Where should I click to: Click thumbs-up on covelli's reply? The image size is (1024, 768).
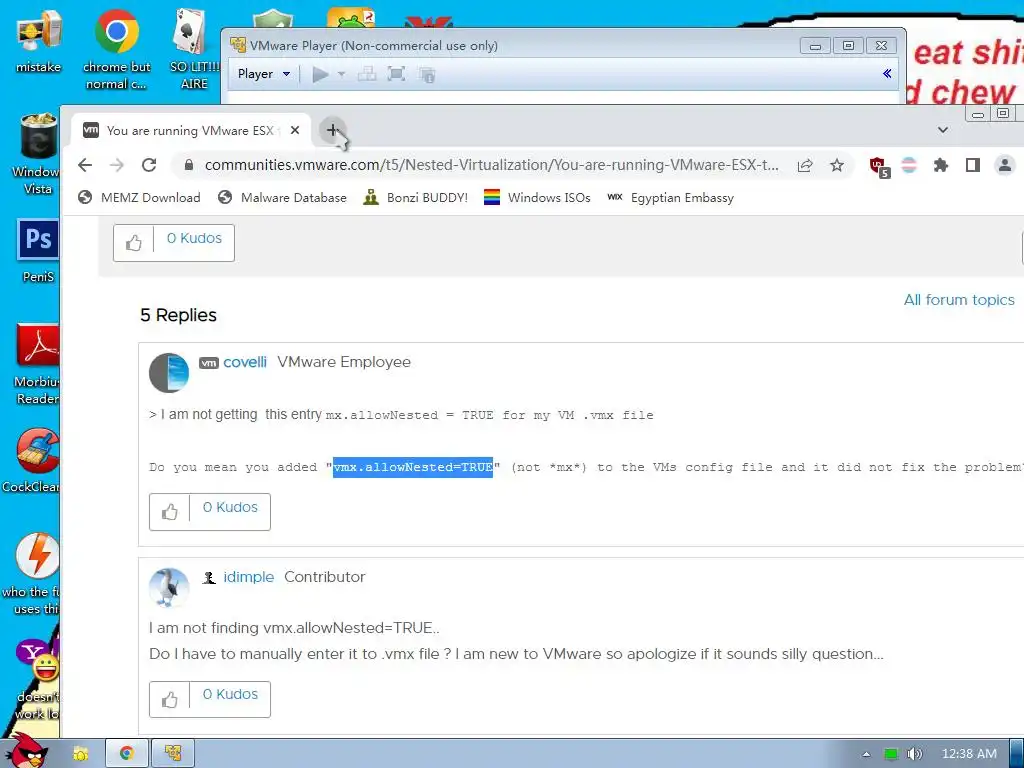(x=170, y=511)
